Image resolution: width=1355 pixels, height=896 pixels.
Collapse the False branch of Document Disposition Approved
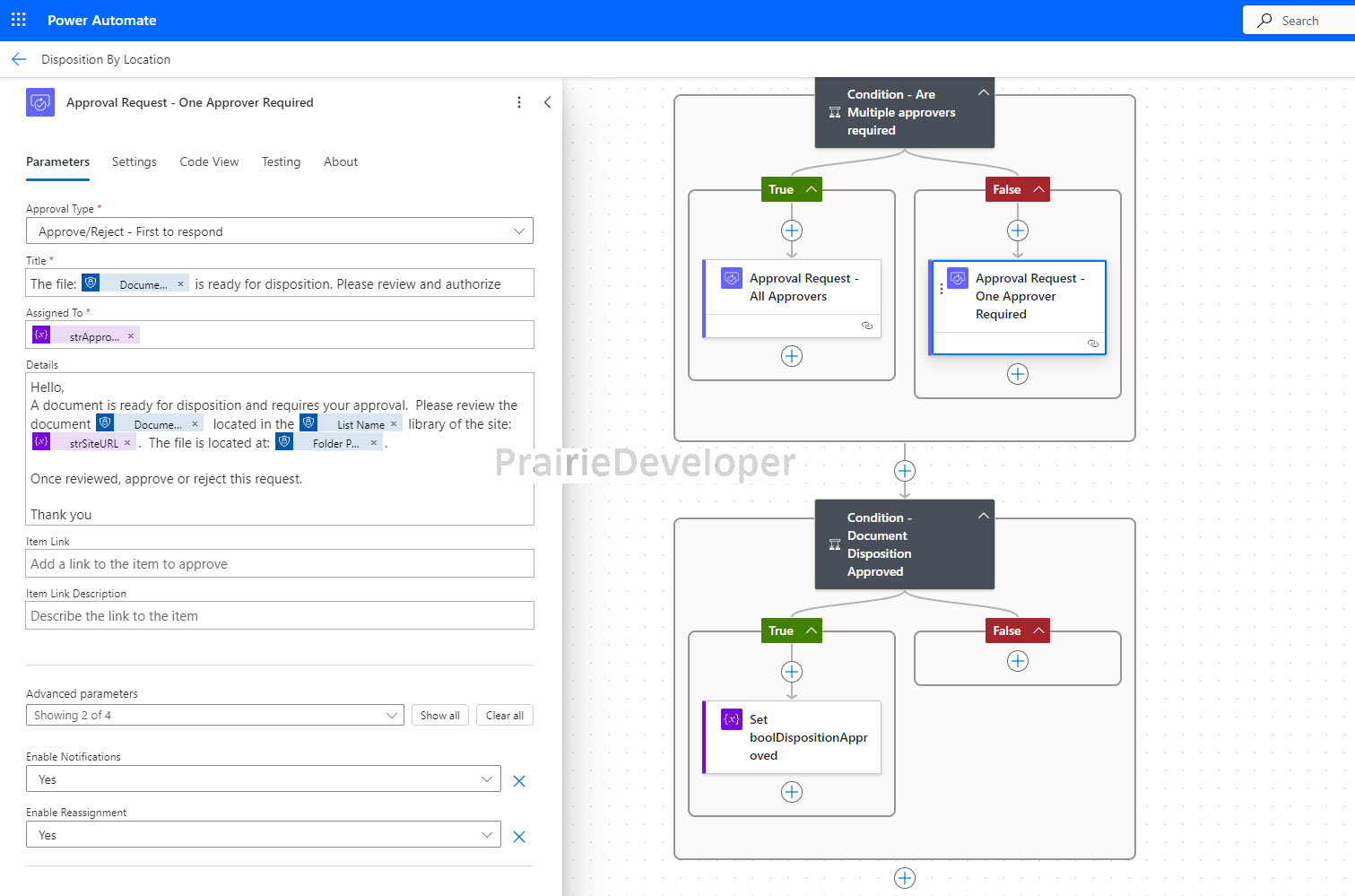(1038, 631)
